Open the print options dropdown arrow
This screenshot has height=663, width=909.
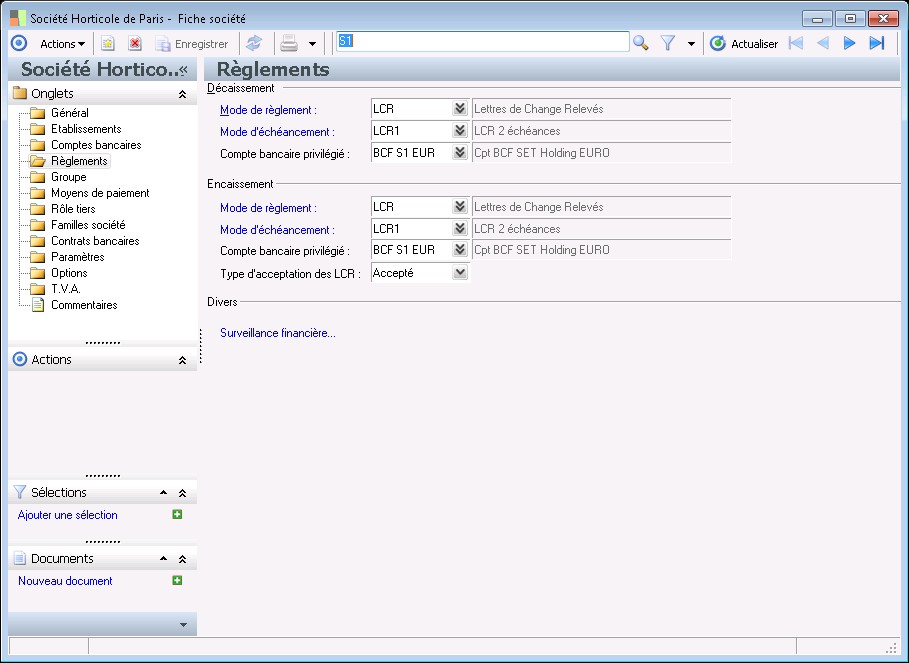[312, 44]
